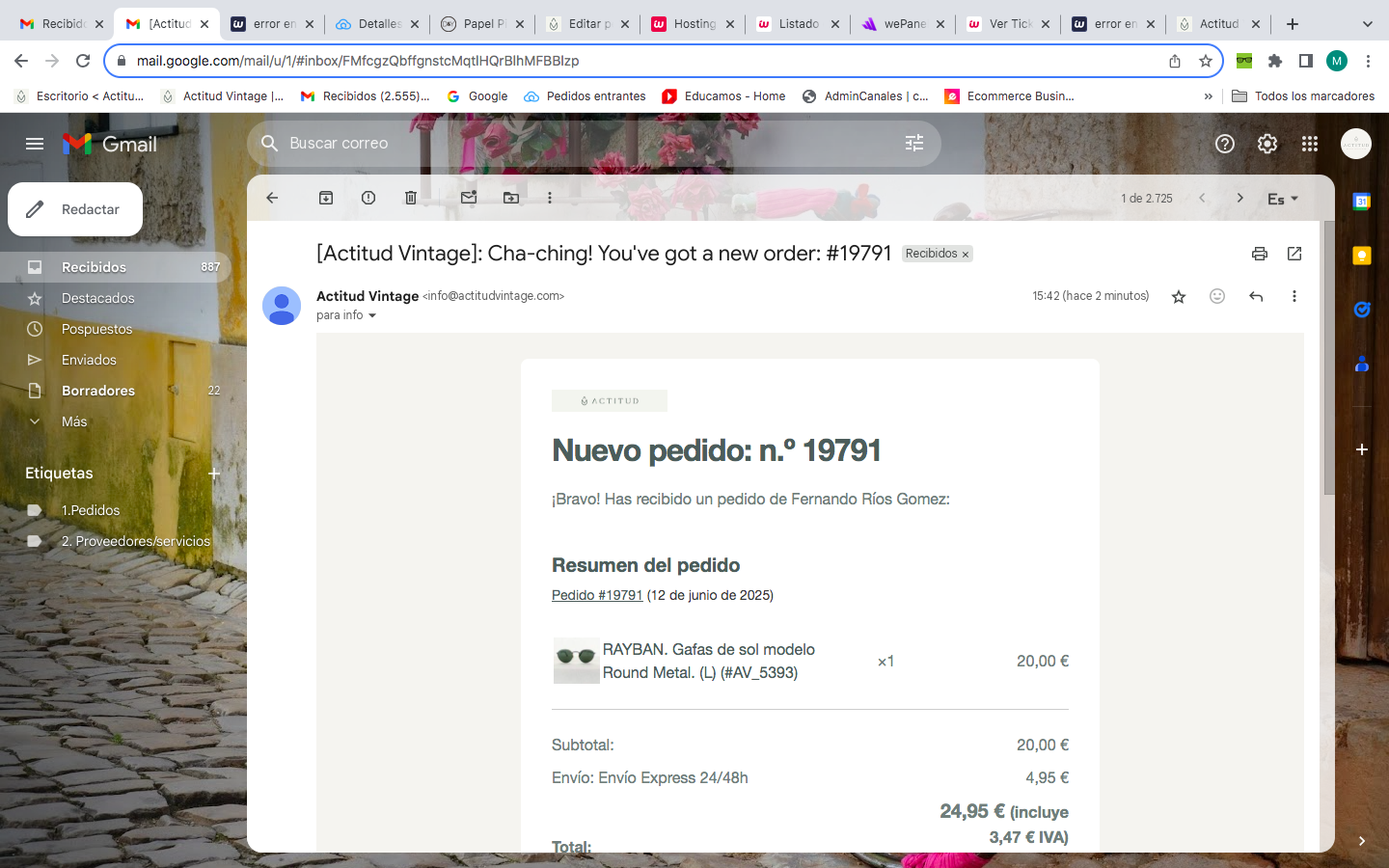Open Gmail support help icon
Screen dimensions: 1389x868
(x=1225, y=144)
